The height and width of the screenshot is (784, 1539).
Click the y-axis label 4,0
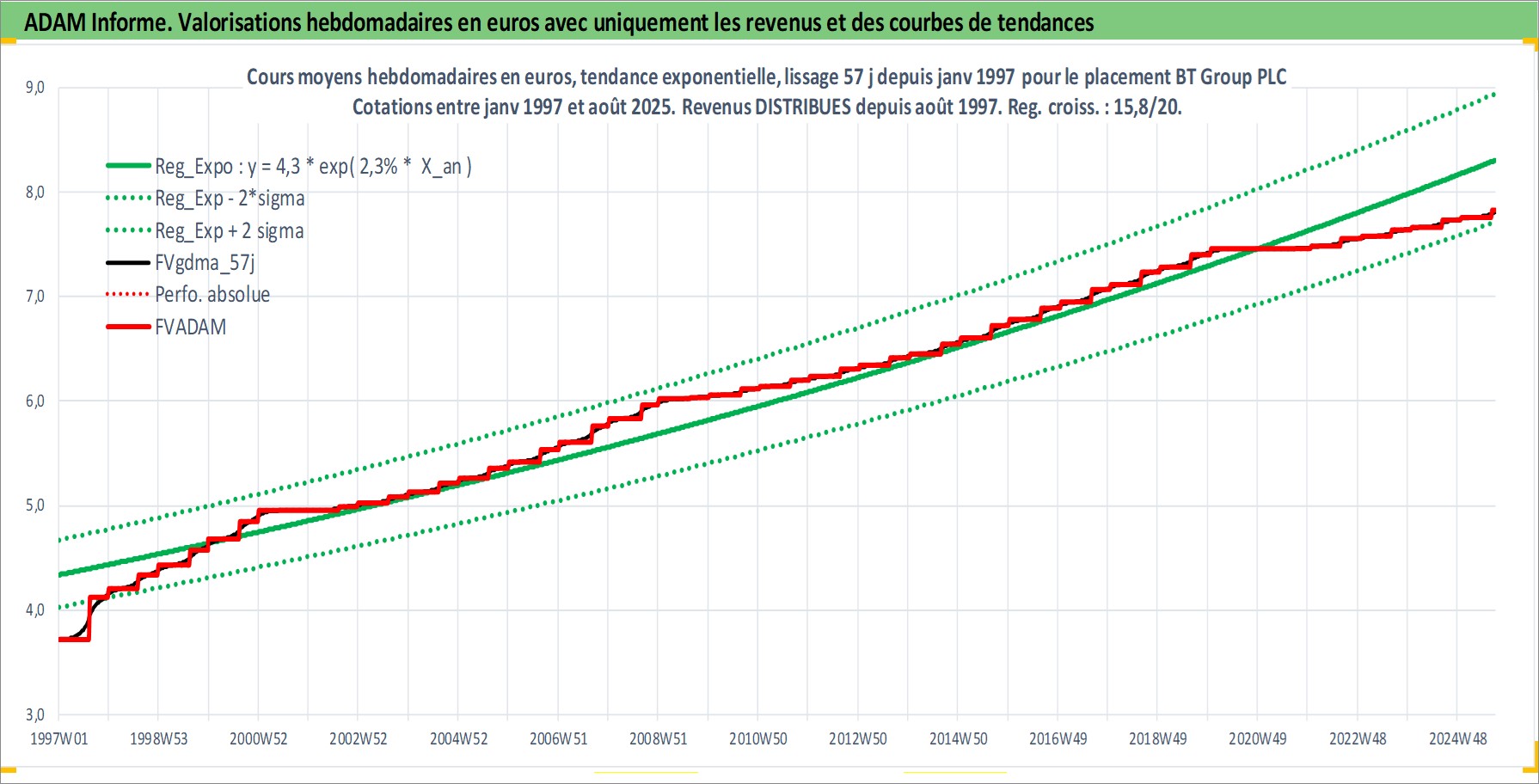tap(35, 610)
